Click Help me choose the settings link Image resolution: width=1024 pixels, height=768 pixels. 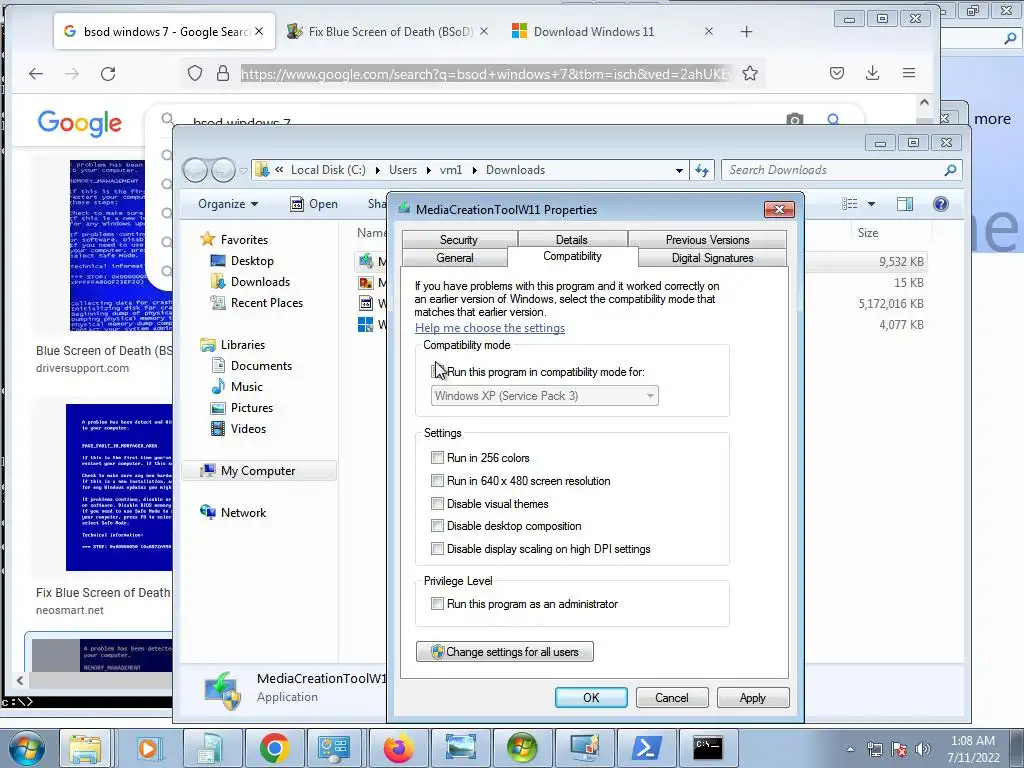click(490, 328)
